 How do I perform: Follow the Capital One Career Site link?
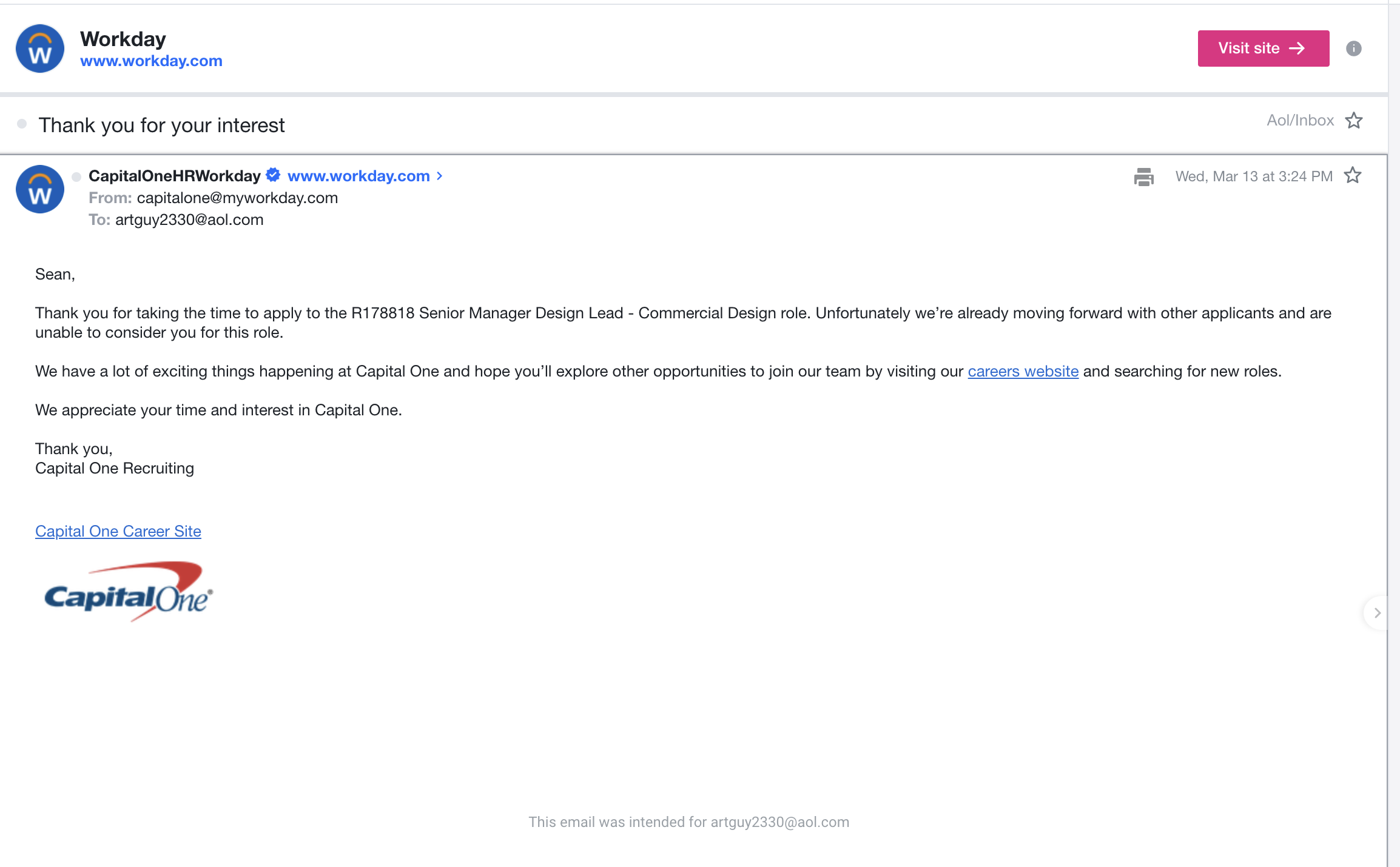[118, 531]
